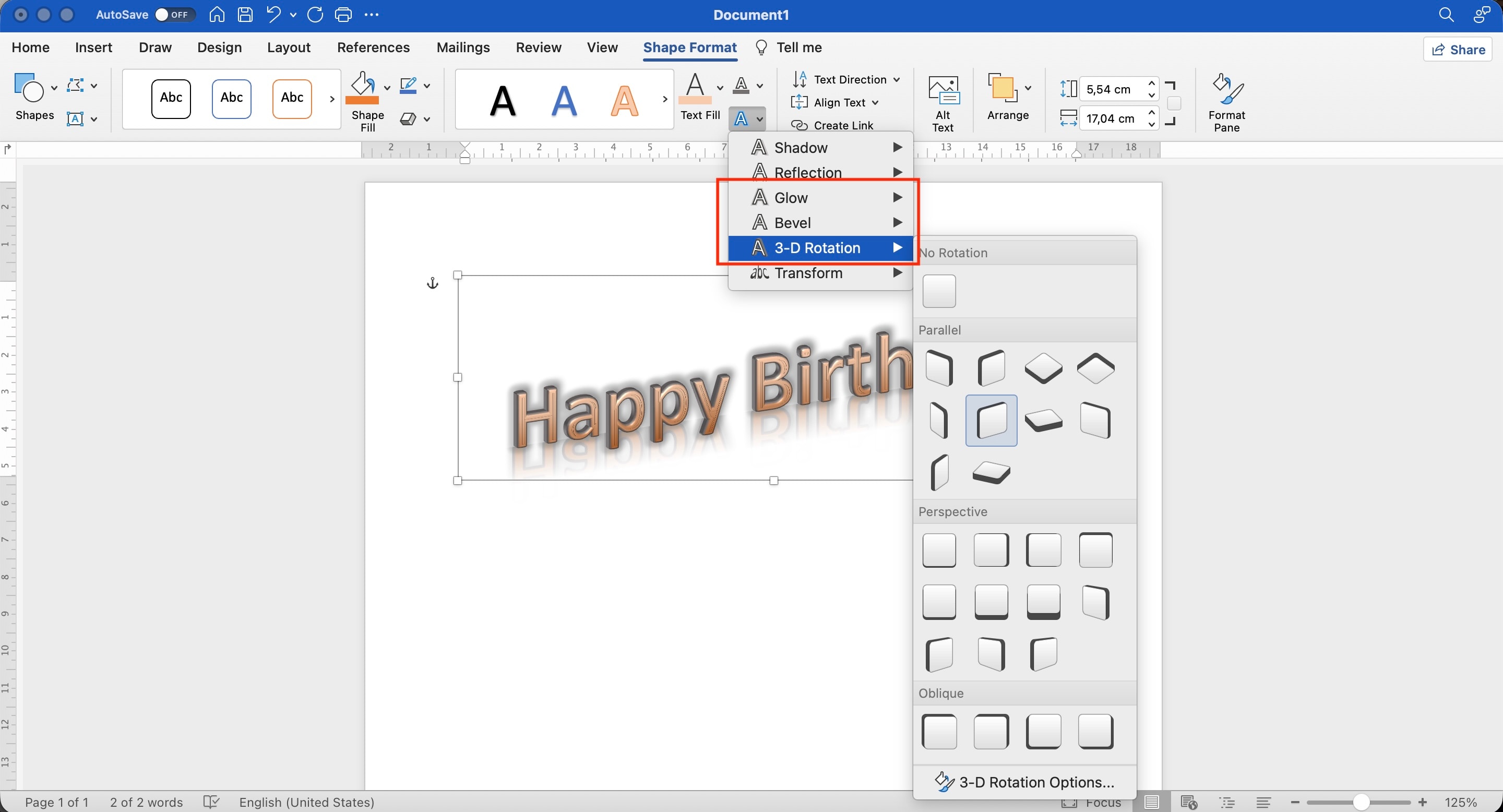Click the Redo circular arrow icon
Screen dimensions: 1503x812
[x=315, y=15]
